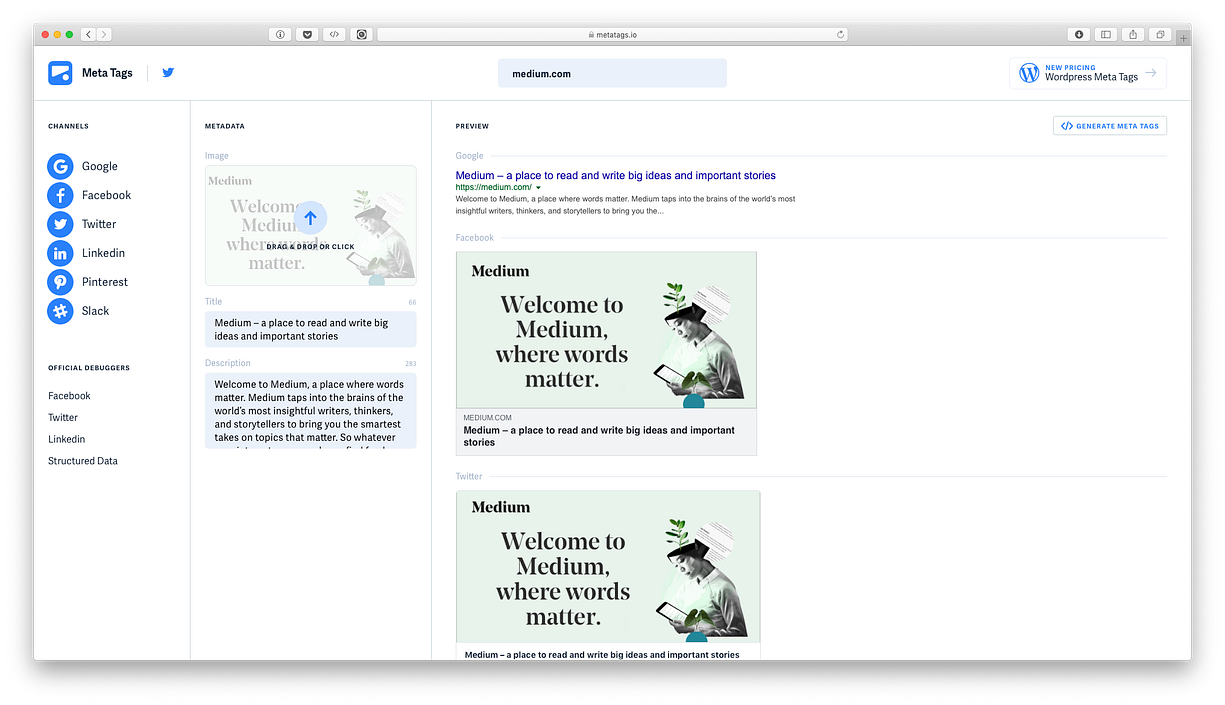Screen dimensions: 1225x705
Task: Open the Safari share icon
Action: [x=1133, y=34]
